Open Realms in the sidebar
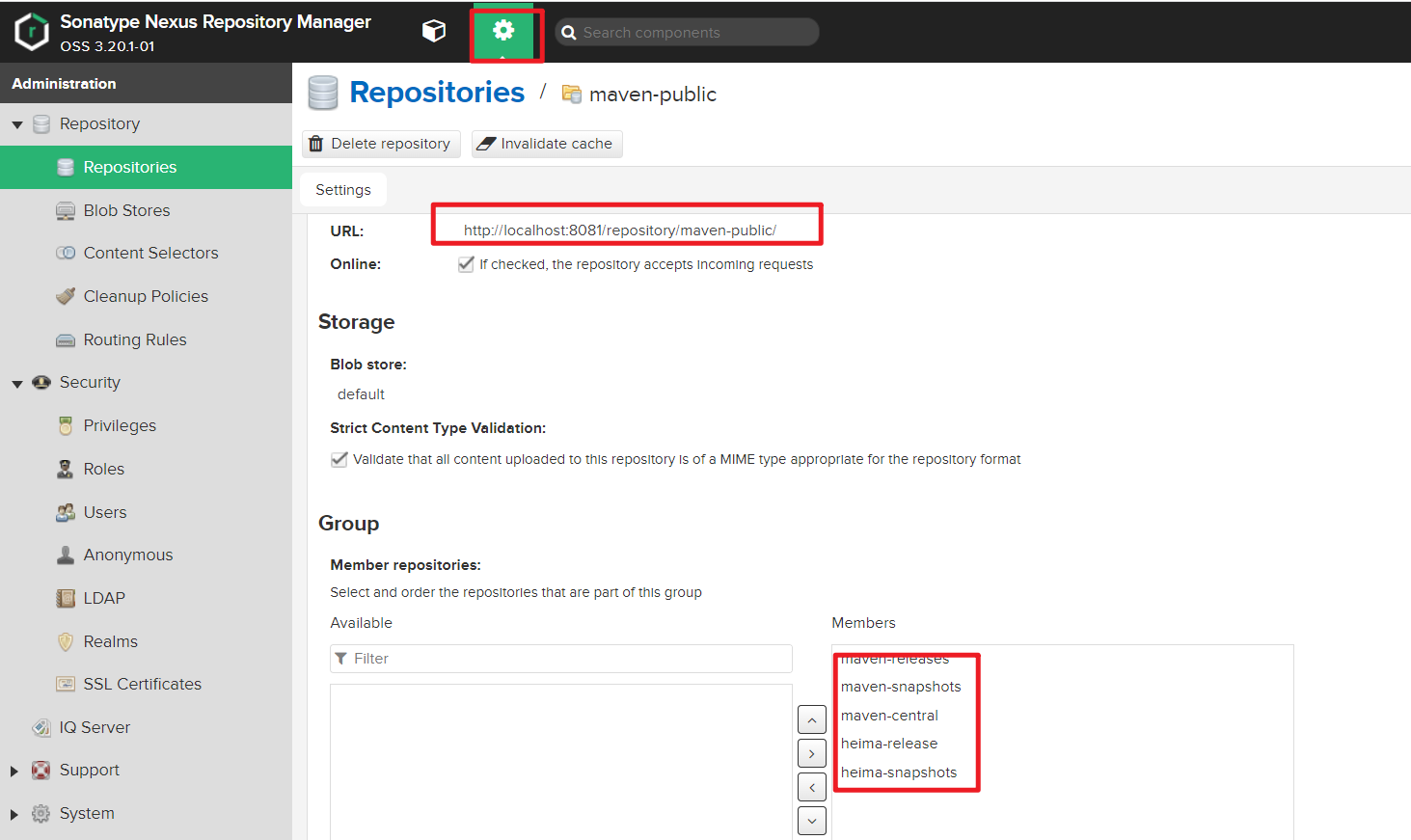The width and height of the screenshot is (1411, 840). tap(146, 641)
